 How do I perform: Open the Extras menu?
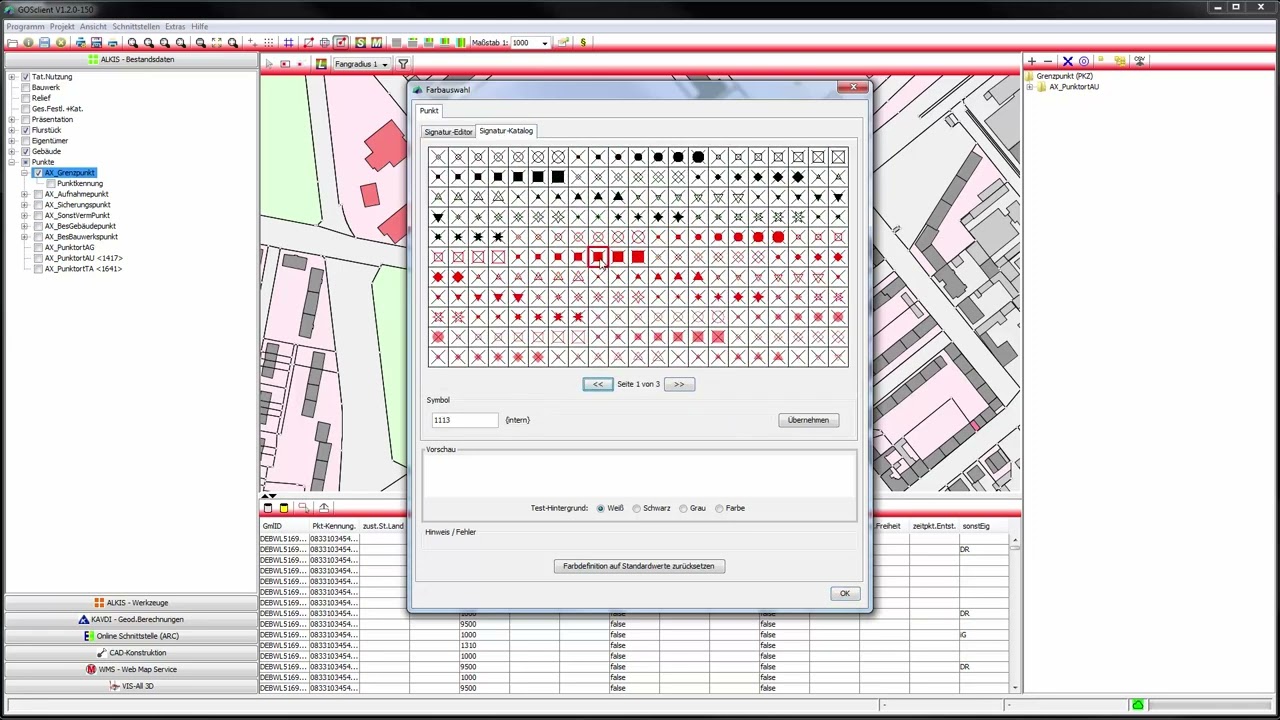[175, 26]
